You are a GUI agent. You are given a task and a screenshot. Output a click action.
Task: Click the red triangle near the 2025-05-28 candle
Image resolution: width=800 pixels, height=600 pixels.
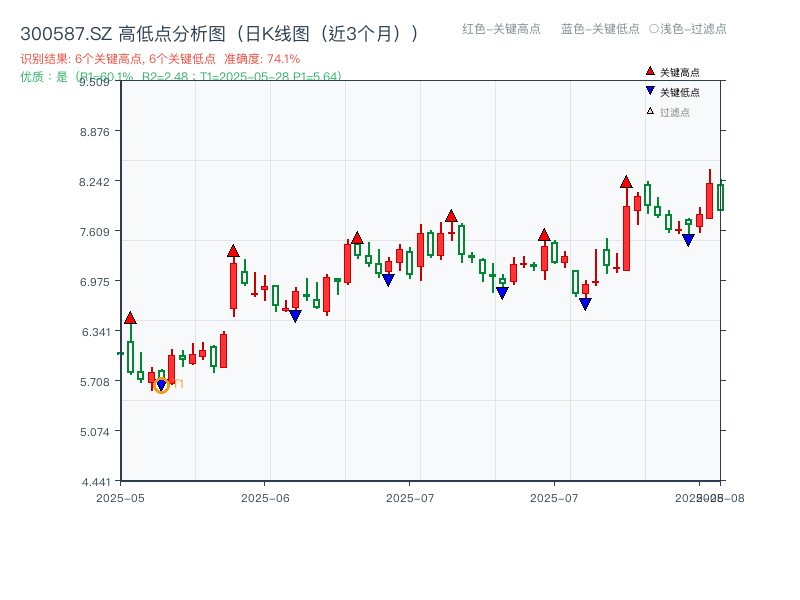click(x=234, y=252)
